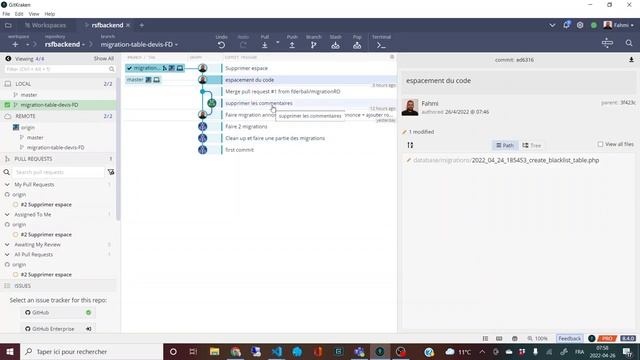
Task: Select the GitHub issue tracker button
Action: tap(58, 312)
